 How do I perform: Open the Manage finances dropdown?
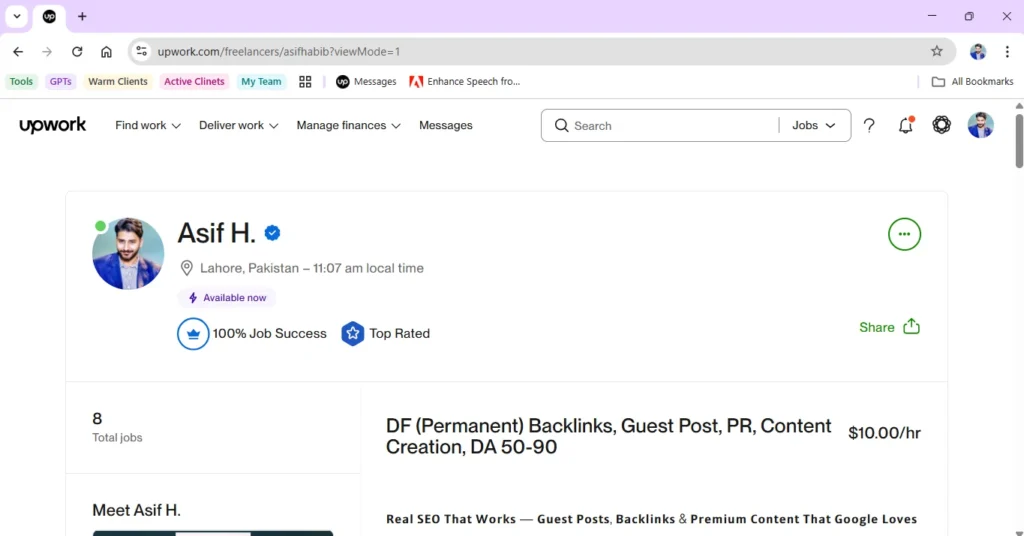point(348,126)
